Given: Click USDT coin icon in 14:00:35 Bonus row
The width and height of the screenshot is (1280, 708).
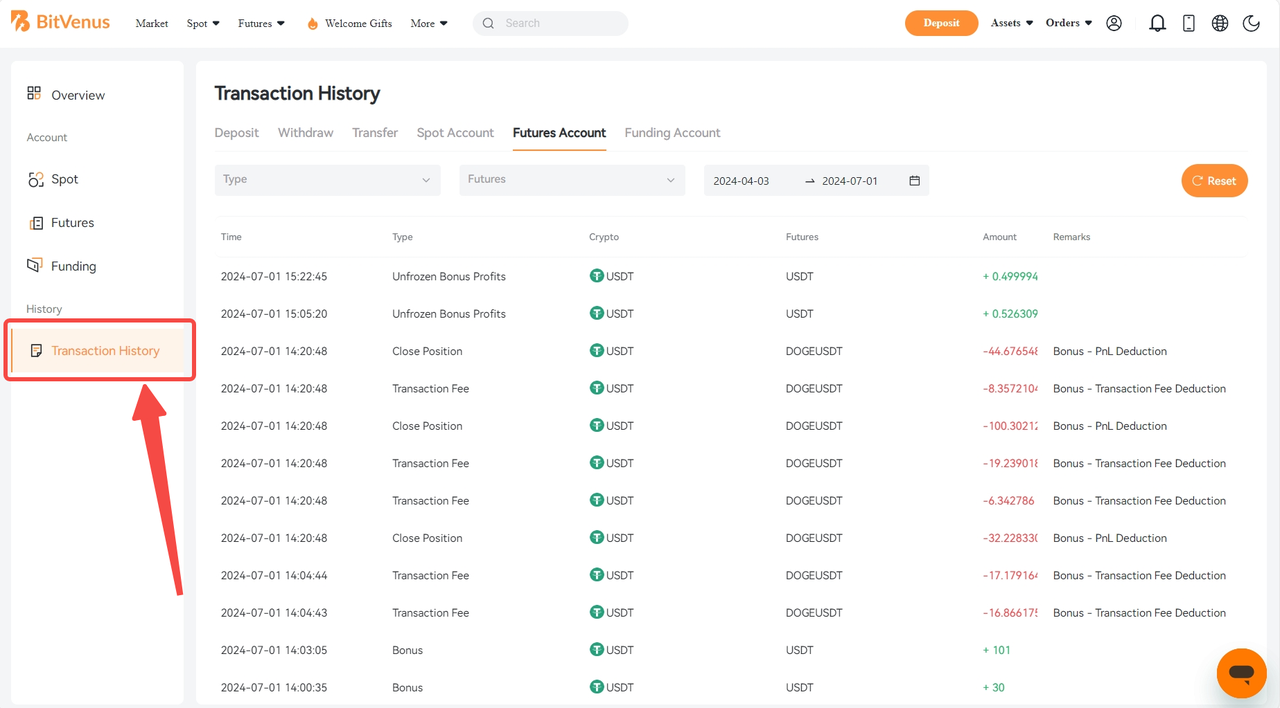Looking at the screenshot, I should point(596,687).
